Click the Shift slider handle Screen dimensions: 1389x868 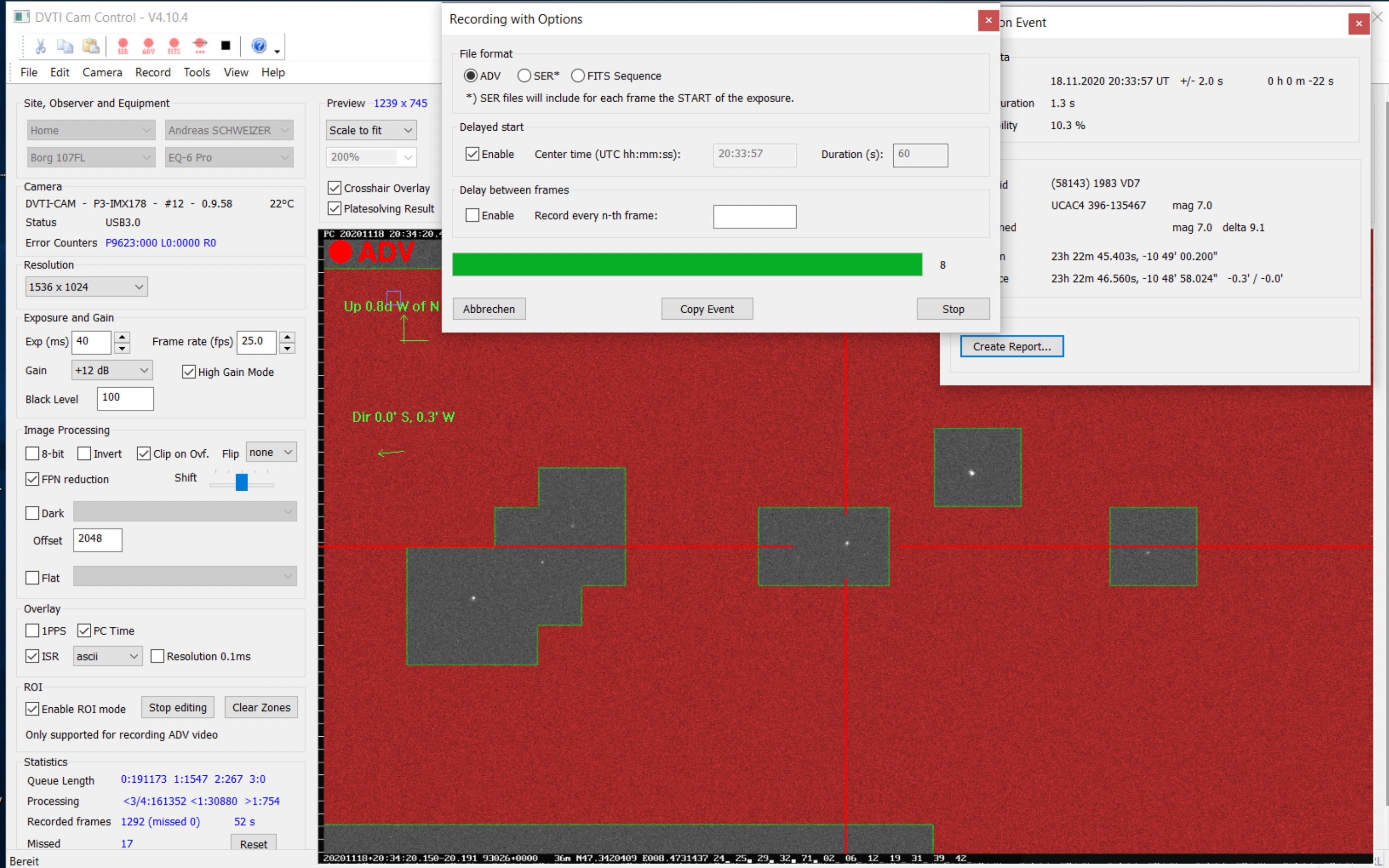pyautogui.click(x=242, y=482)
